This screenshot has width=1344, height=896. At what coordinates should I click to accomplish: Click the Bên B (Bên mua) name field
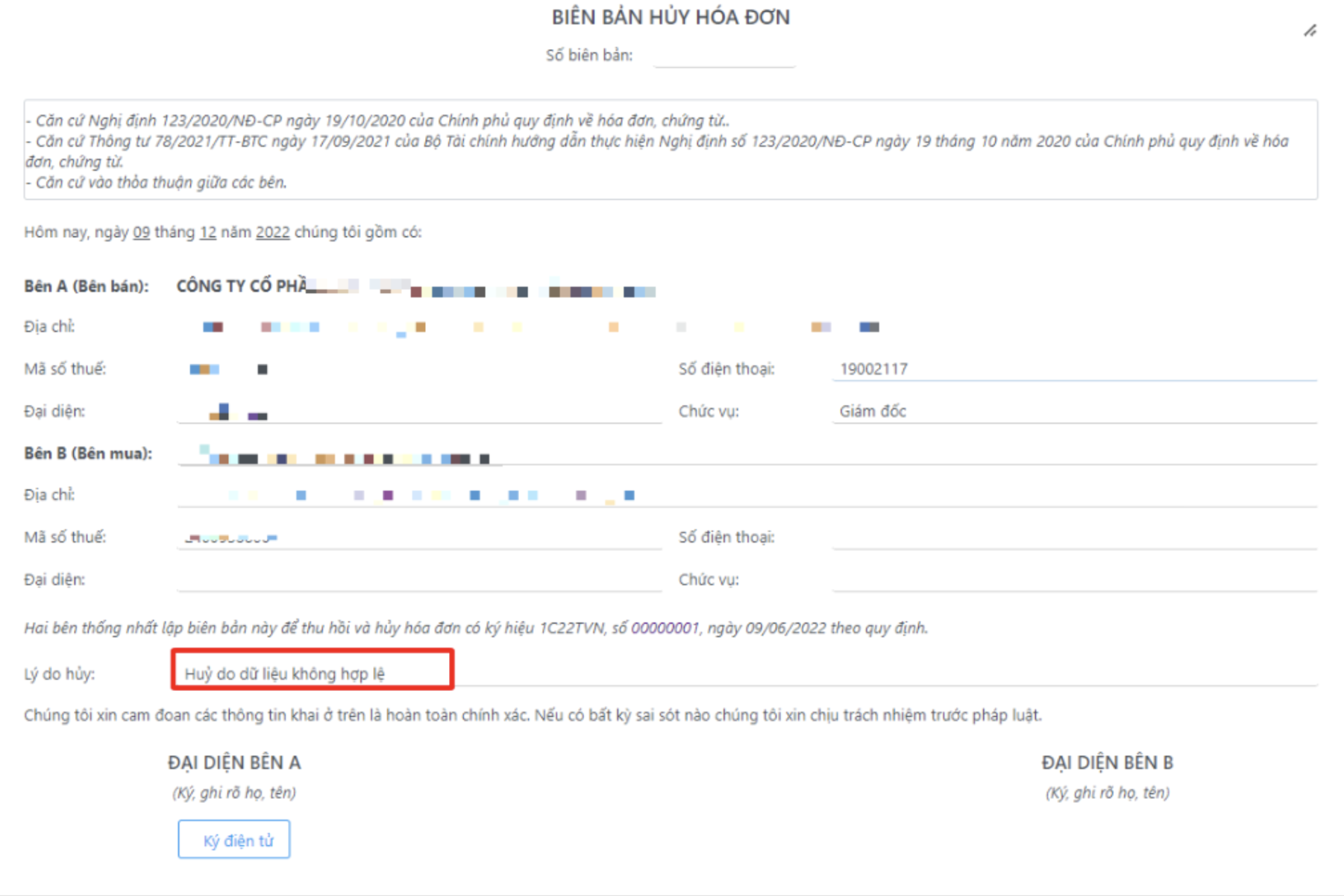[746, 454]
